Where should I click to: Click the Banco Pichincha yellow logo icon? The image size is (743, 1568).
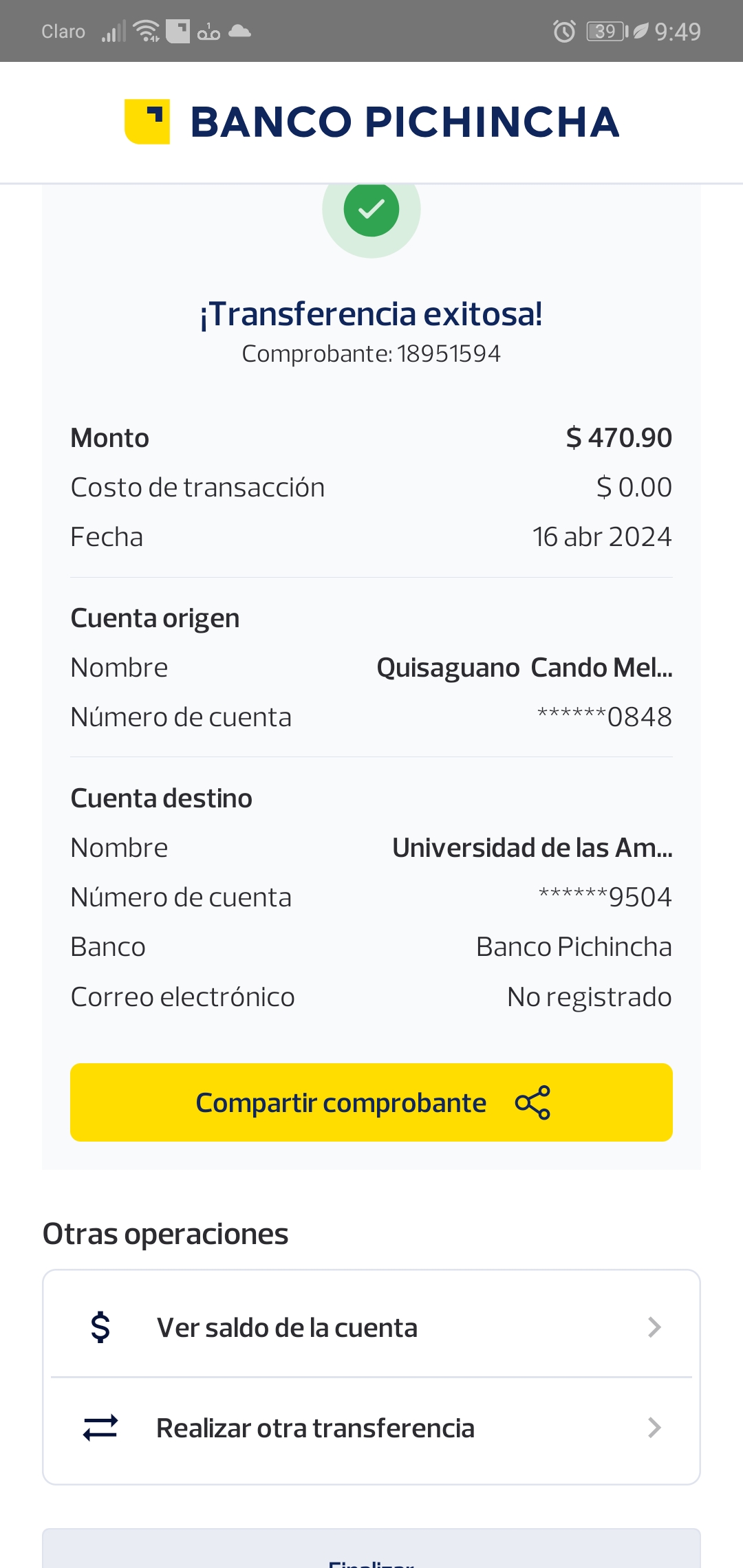(147, 122)
